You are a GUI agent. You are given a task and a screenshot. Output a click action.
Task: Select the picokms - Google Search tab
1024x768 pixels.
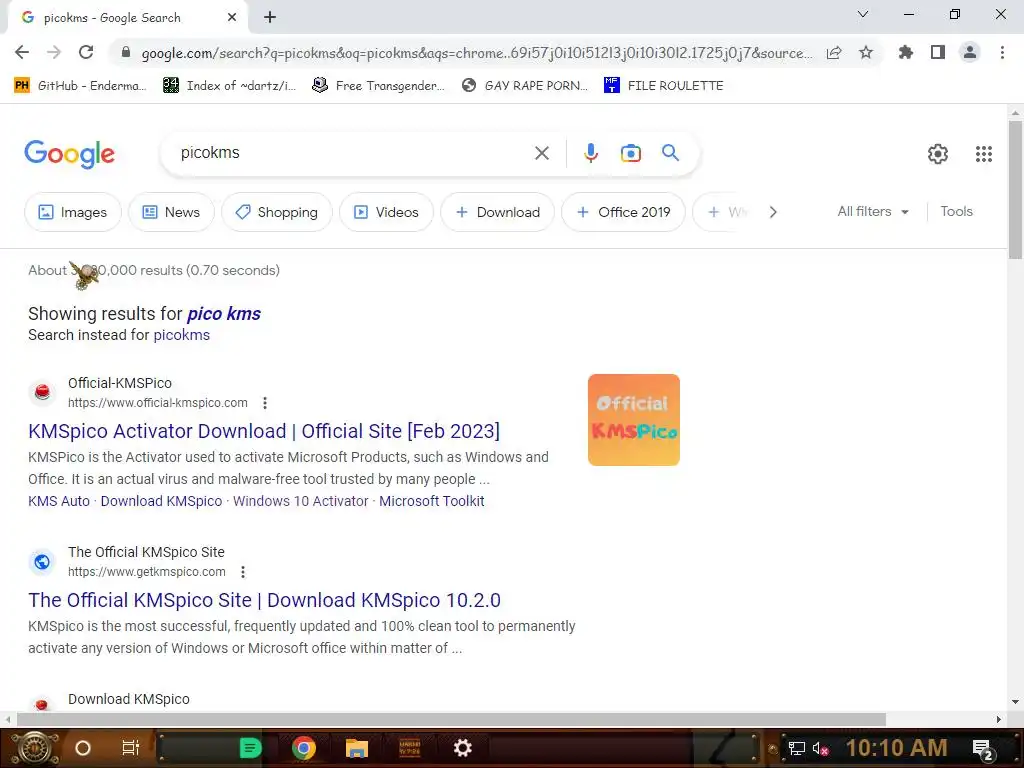click(127, 18)
